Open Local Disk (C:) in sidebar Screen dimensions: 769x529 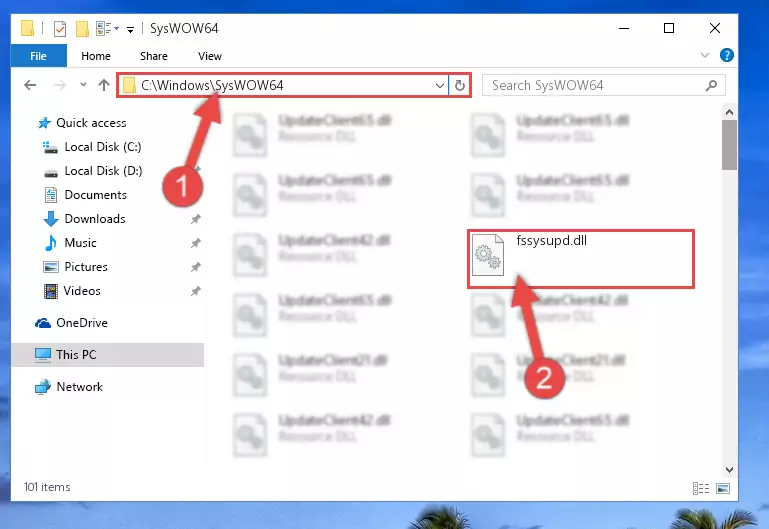pos(103,147)
